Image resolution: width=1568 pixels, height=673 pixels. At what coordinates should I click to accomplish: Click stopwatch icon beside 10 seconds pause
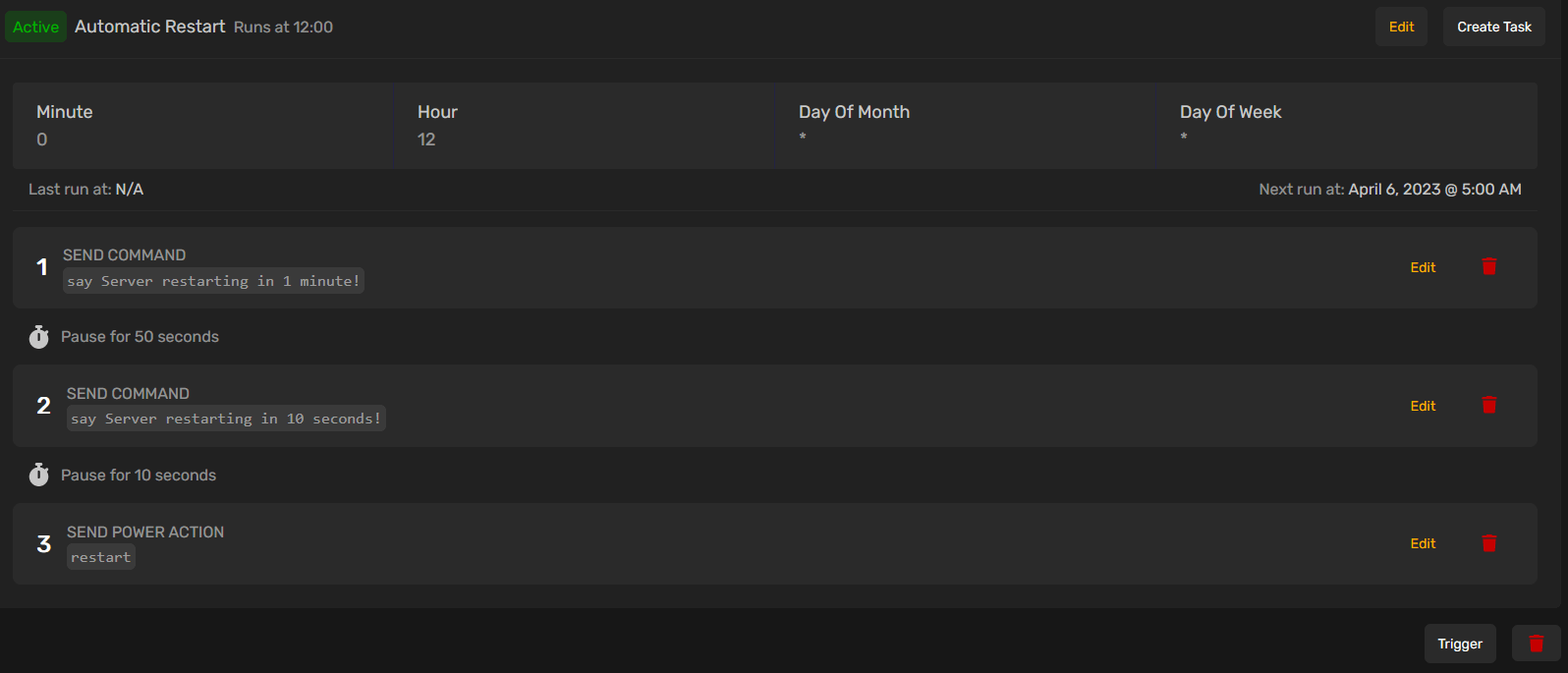[x=38, y=476]
